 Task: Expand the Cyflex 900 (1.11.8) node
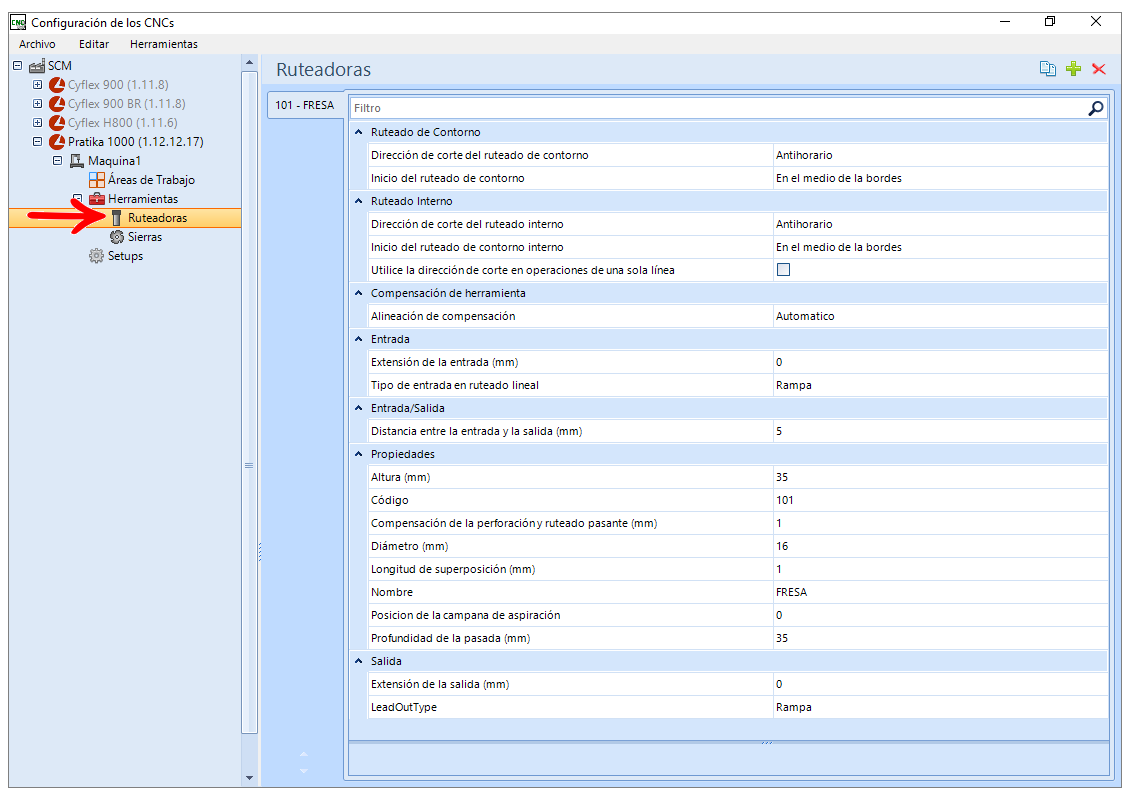(37, 85)
